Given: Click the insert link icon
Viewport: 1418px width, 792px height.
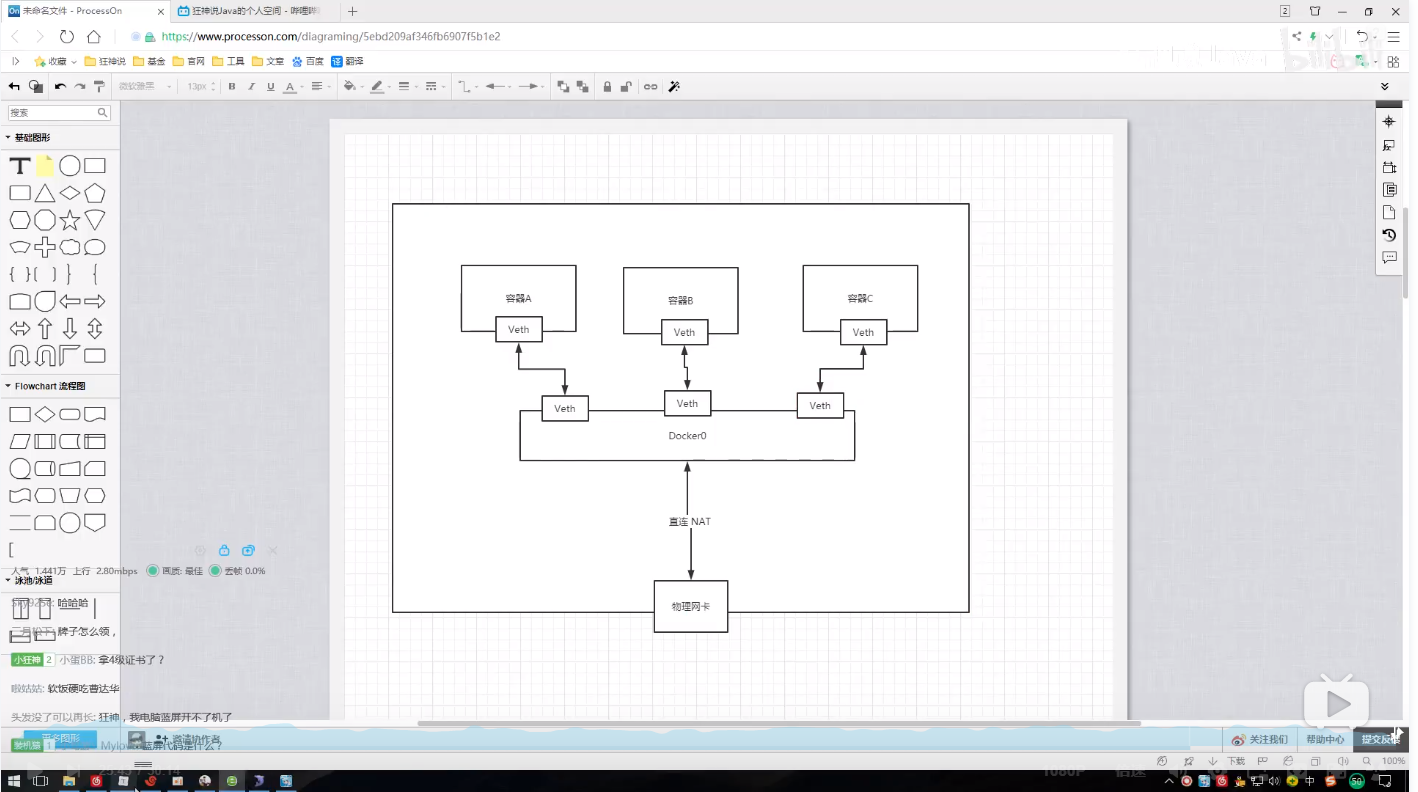Looking at the screenshot, I should (x=650, y=87).
